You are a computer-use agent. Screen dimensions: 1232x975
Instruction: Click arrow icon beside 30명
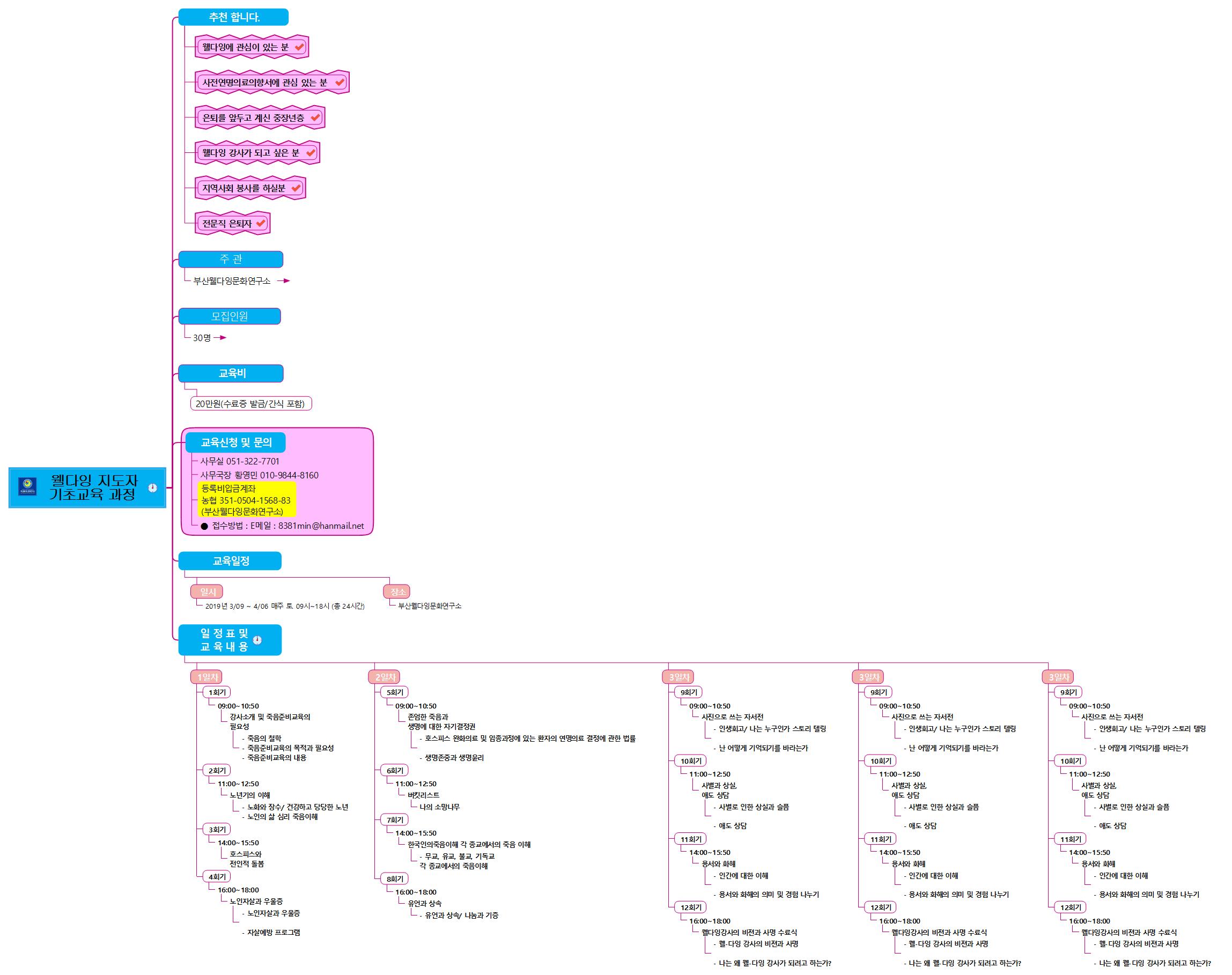(x=220, y=338)
